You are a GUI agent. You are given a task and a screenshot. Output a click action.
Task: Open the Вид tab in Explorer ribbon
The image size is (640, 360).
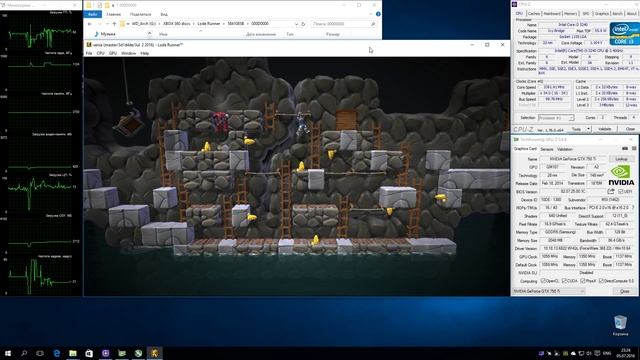click(164, 14)
